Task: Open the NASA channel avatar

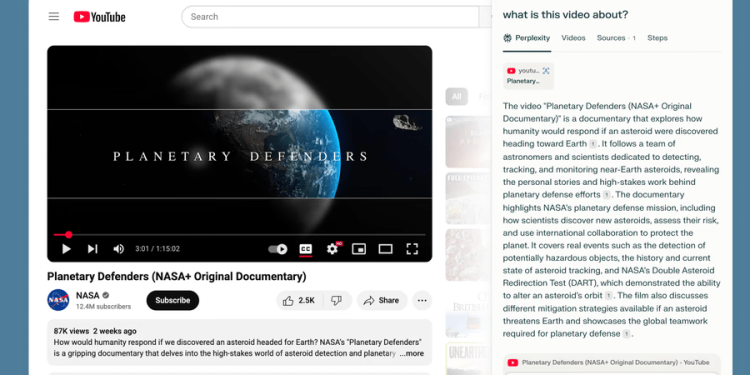Action: [x=58, y=300]
